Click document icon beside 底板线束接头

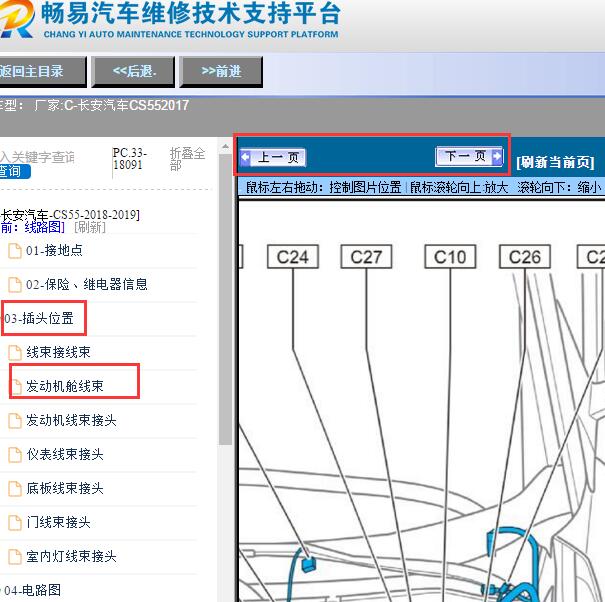15,489
